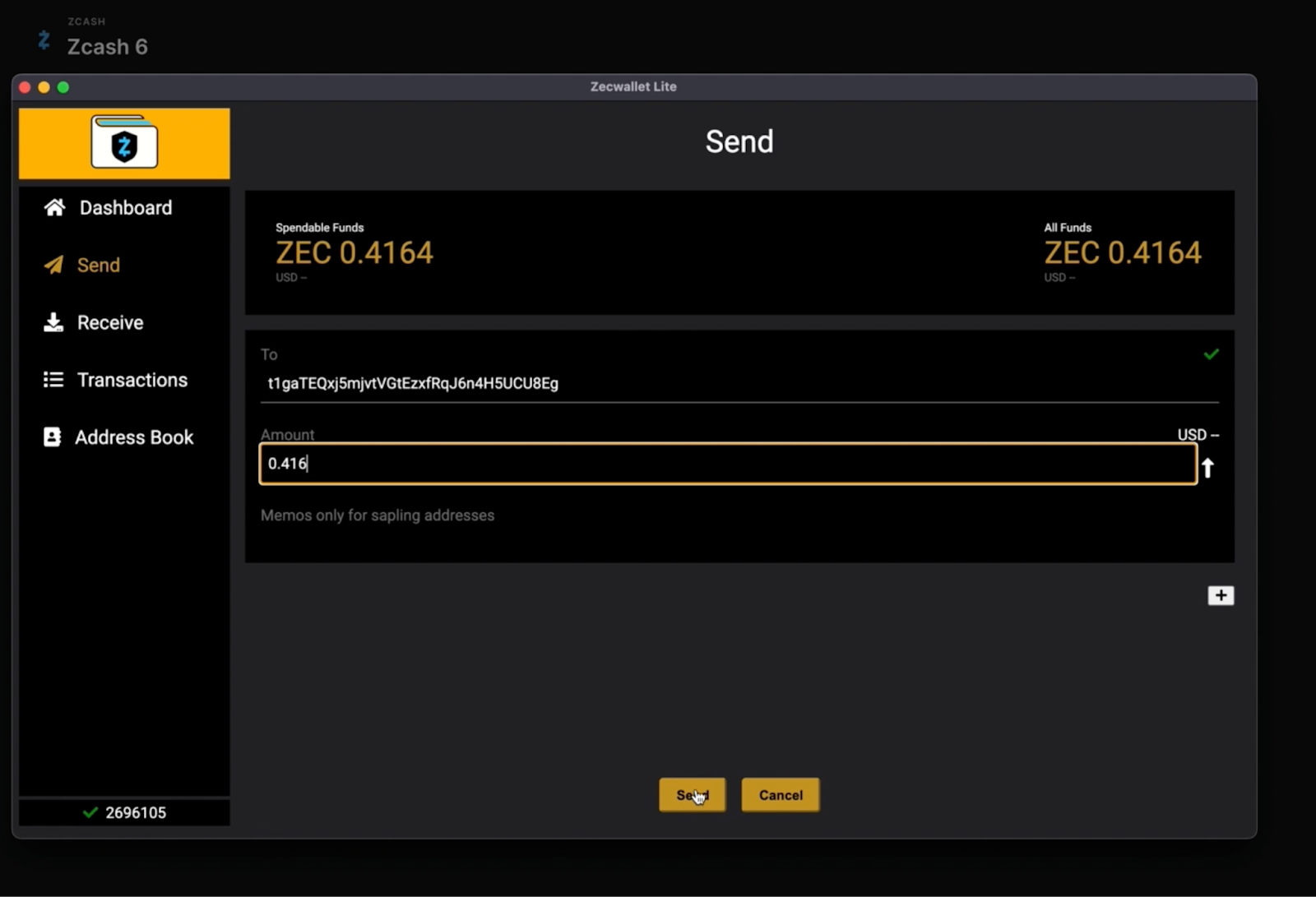Click the block height 2696105
Viewport: 1316px width, 897px height.
point(136,812)
